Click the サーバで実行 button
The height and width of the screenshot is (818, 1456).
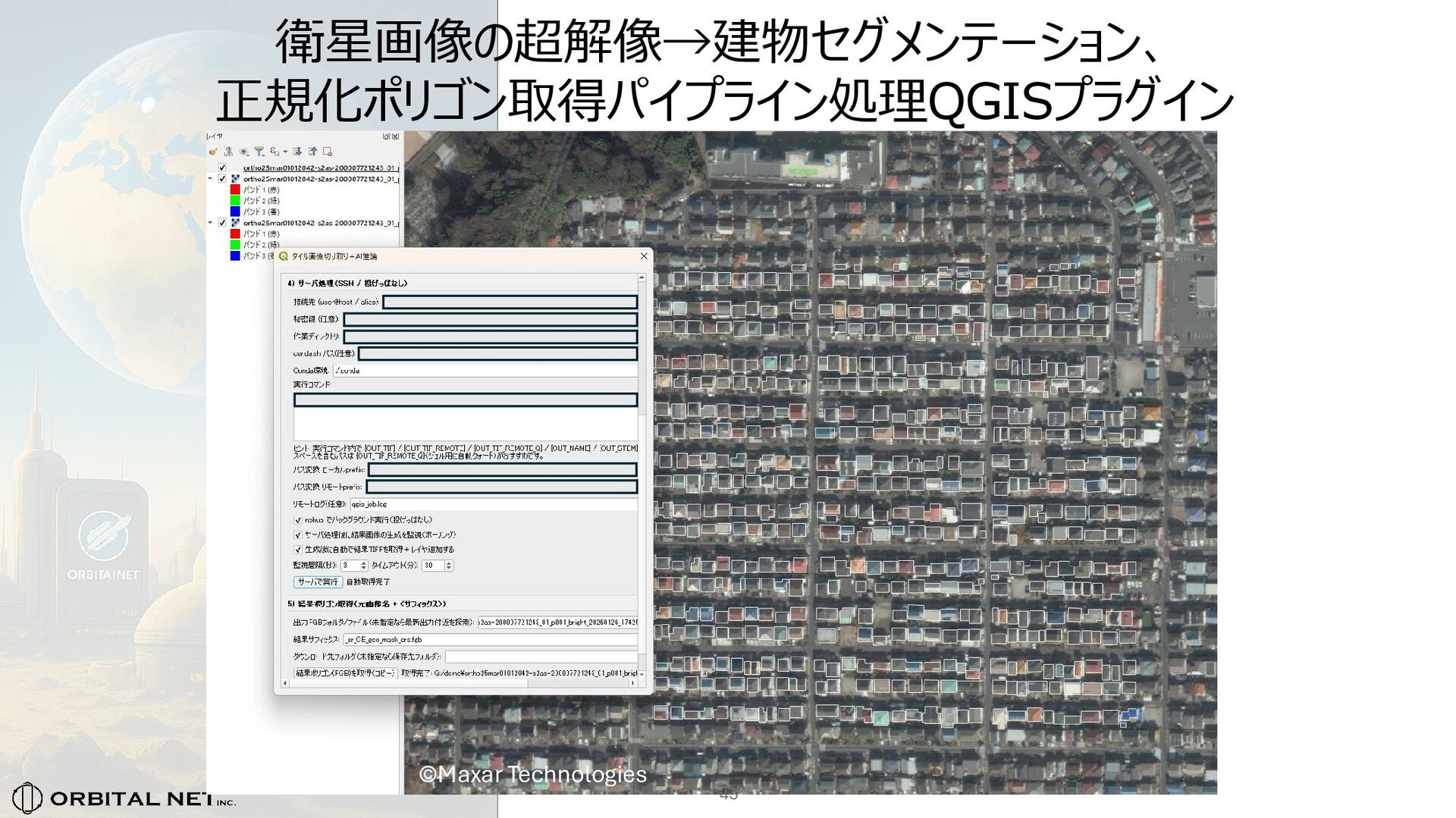pos(318,582)
